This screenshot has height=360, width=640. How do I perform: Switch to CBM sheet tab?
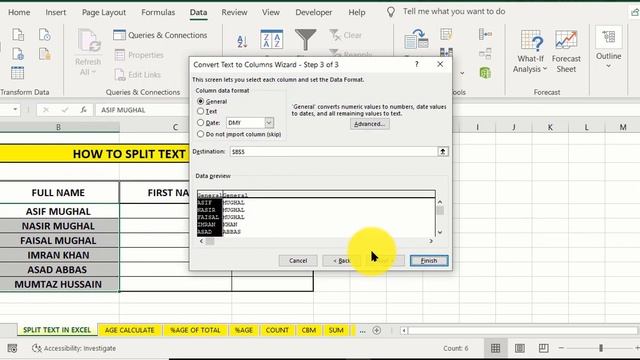309,330
